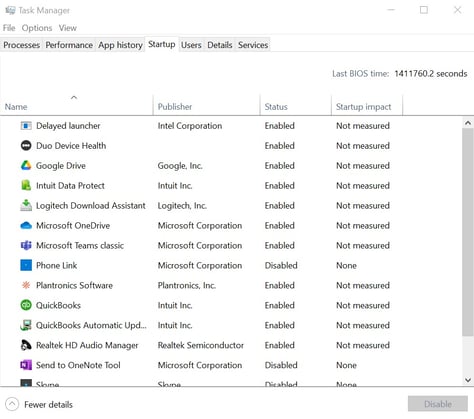
Task: Sort by the Publisher column header
Action: (x=207, y=106)
